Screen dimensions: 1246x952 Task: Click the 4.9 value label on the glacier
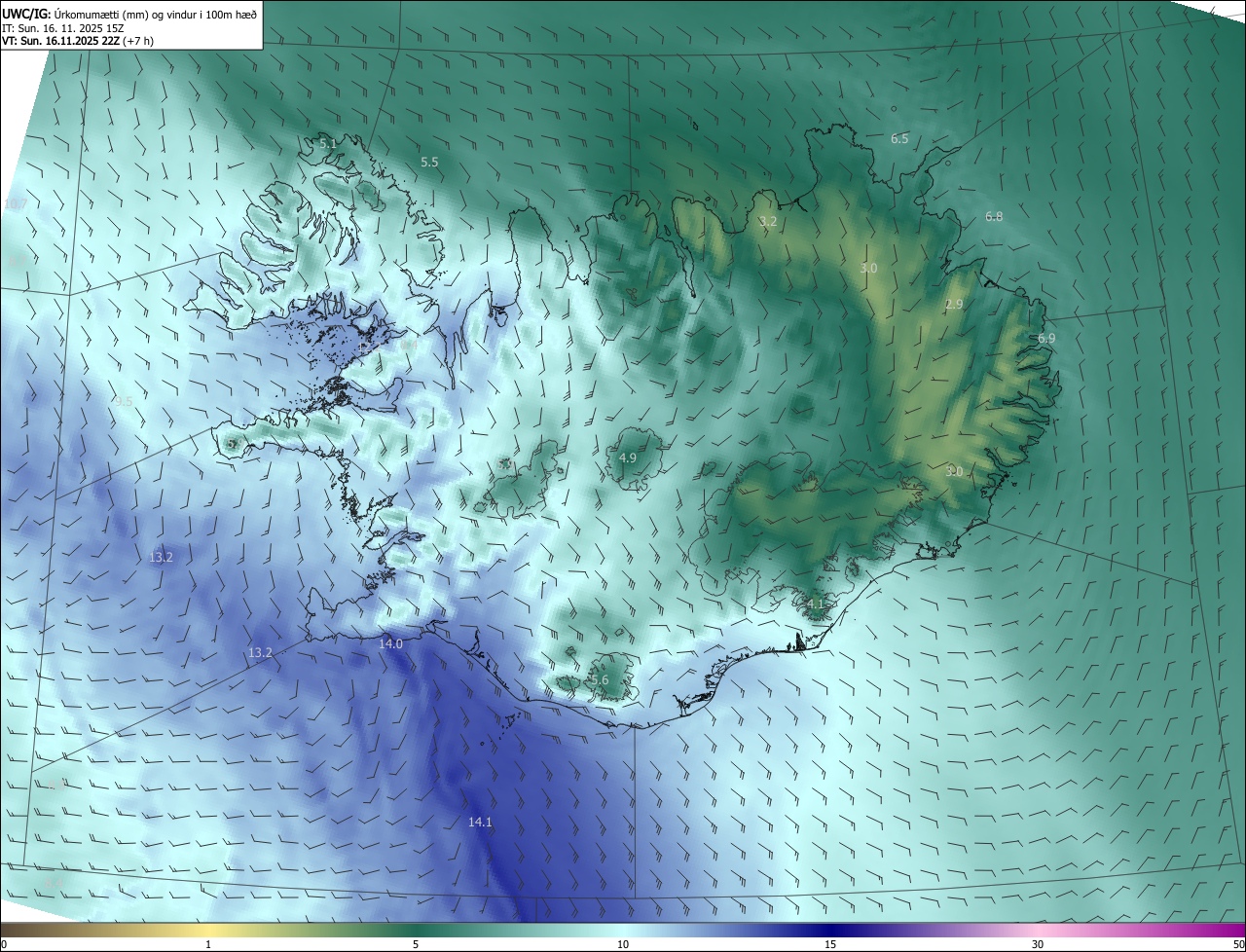pyautogui.click(x=628, y=458)
